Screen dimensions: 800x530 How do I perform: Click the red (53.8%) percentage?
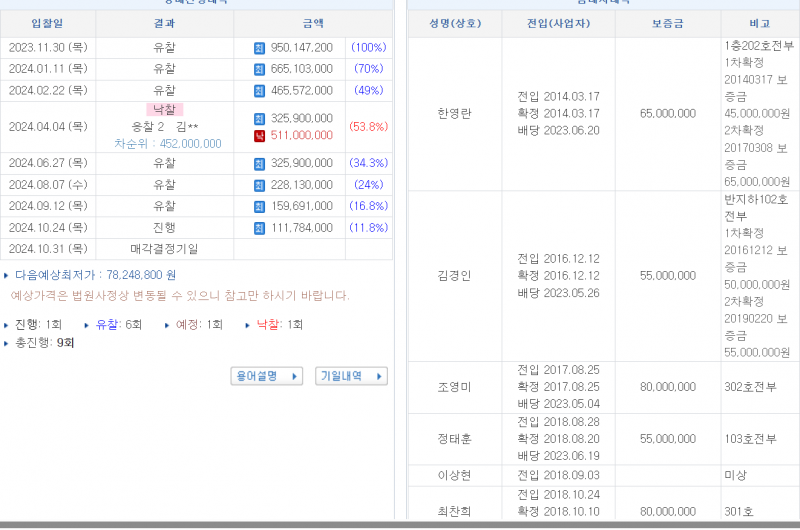tap(368, 127)
